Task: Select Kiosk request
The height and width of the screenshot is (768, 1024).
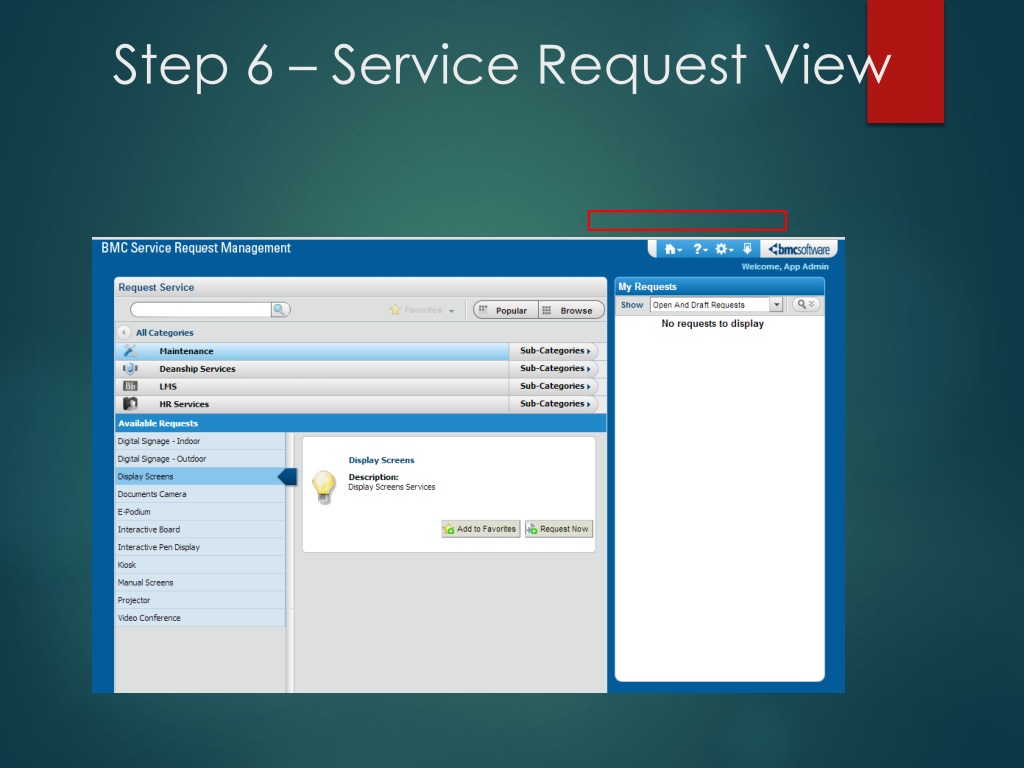Action: pos(200,564)
